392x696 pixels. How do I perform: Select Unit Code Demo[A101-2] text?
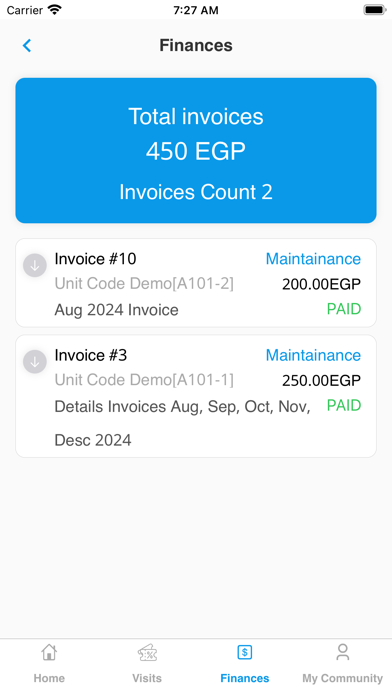pos(144,283)
